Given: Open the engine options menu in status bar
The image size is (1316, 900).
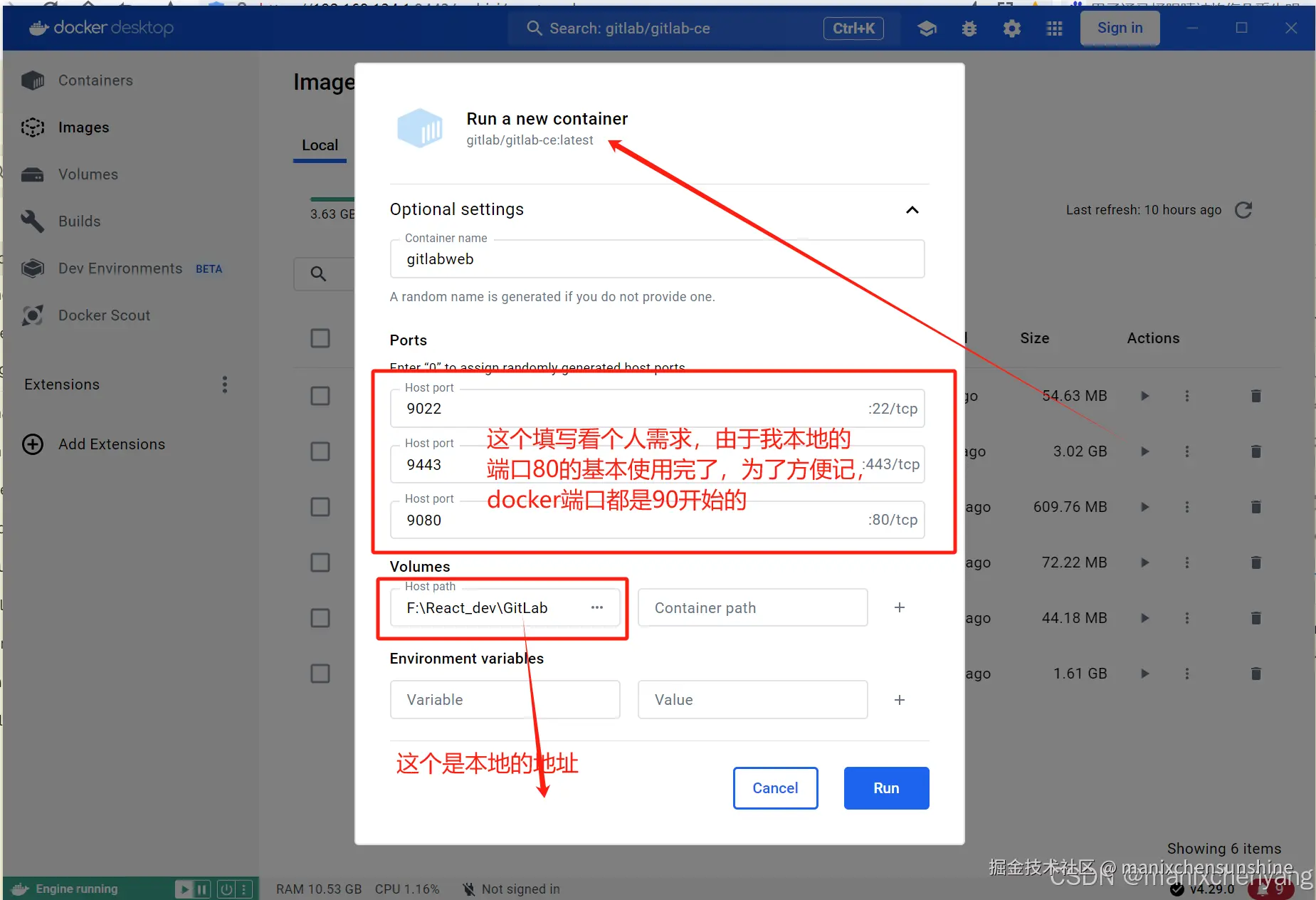Looking at the screenshot, I should (x=243, y=889).
